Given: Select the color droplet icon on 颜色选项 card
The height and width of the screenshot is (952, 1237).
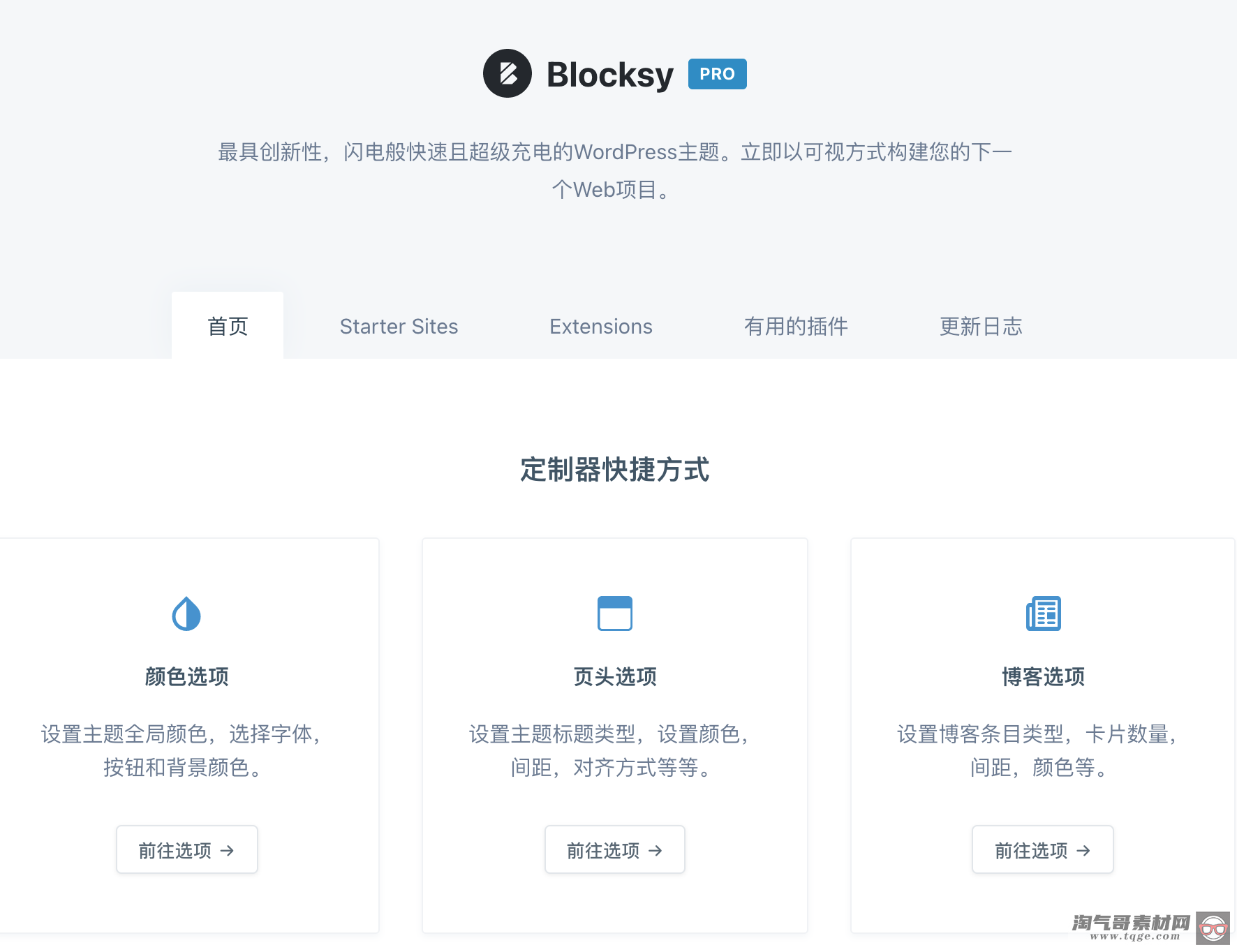Looking at the screenshot, I should [186, 613].
